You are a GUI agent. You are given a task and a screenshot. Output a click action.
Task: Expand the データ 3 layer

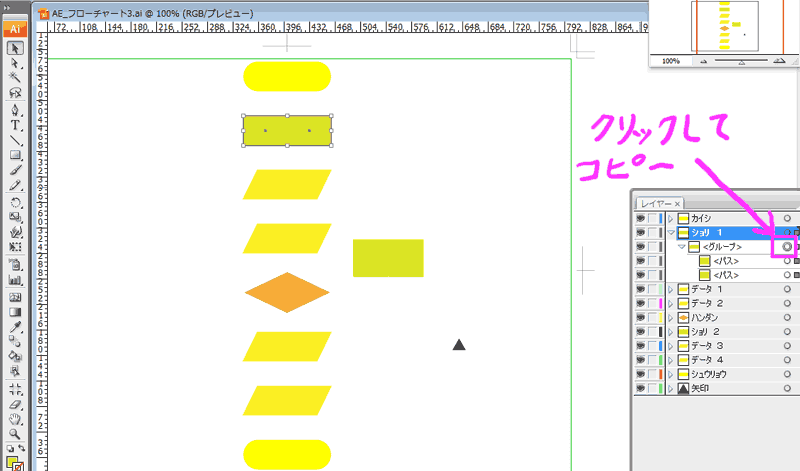[671, 346]
